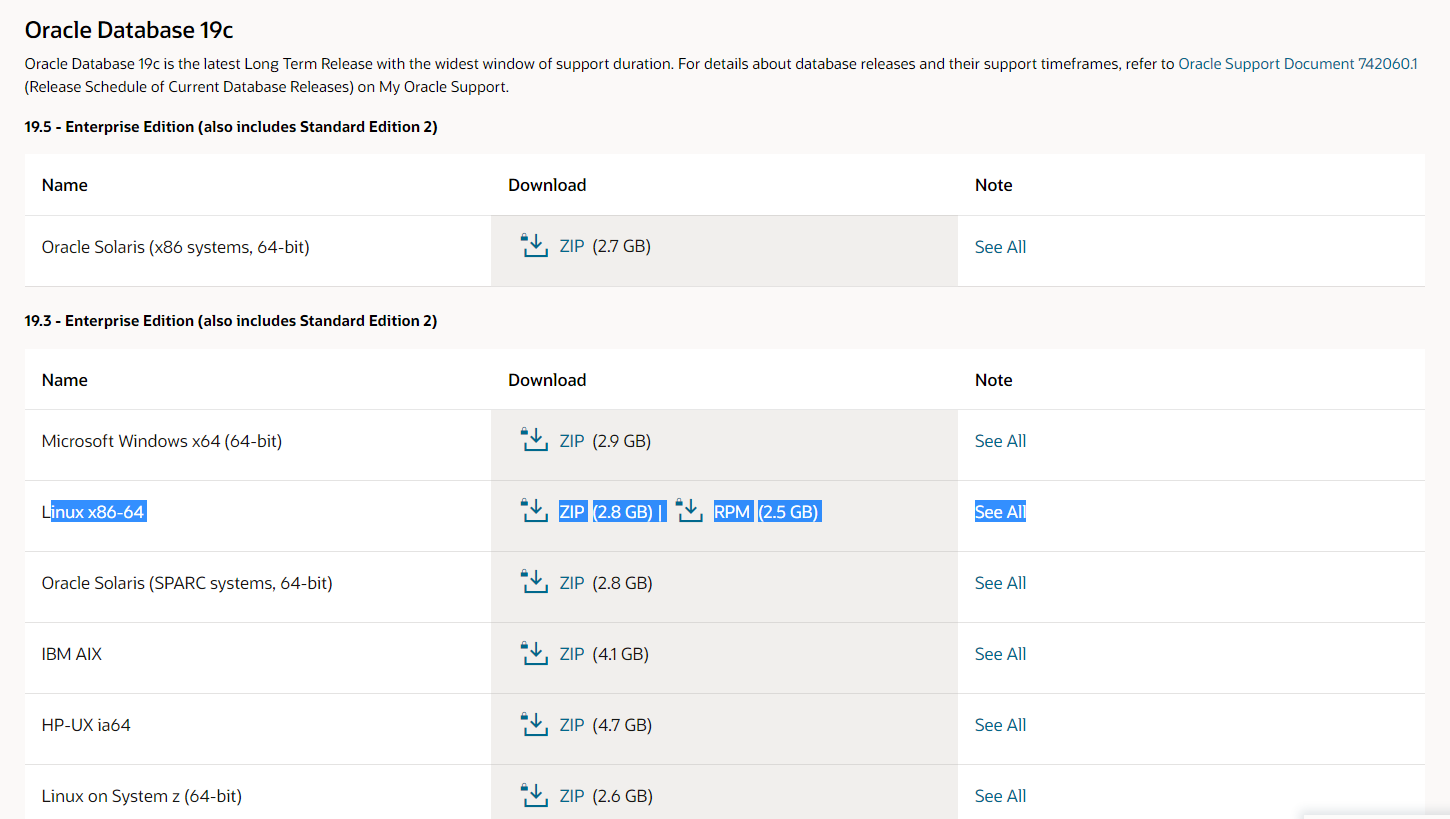Download the 2.7 GB Solaris x86 ZIP
1450x819 pixels.
click(x=572, y=246)
